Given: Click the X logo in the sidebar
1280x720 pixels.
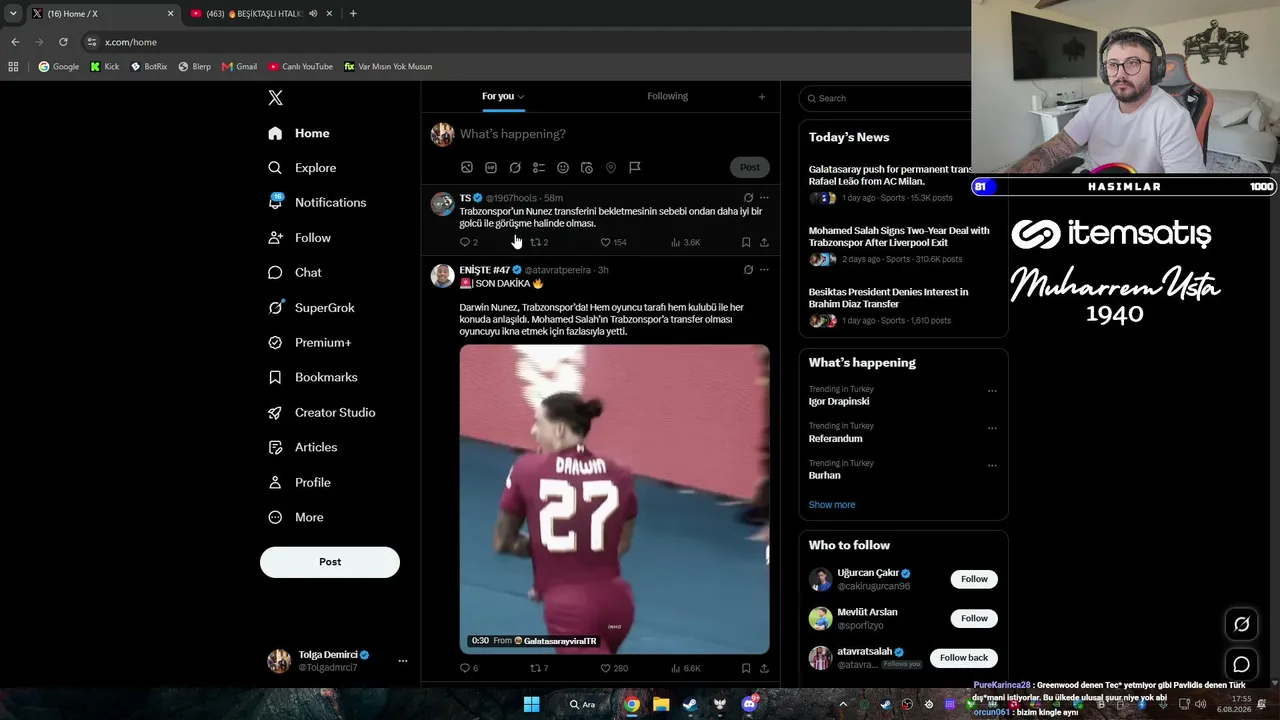Looking at the screenshot, I should tap(275, 98).
